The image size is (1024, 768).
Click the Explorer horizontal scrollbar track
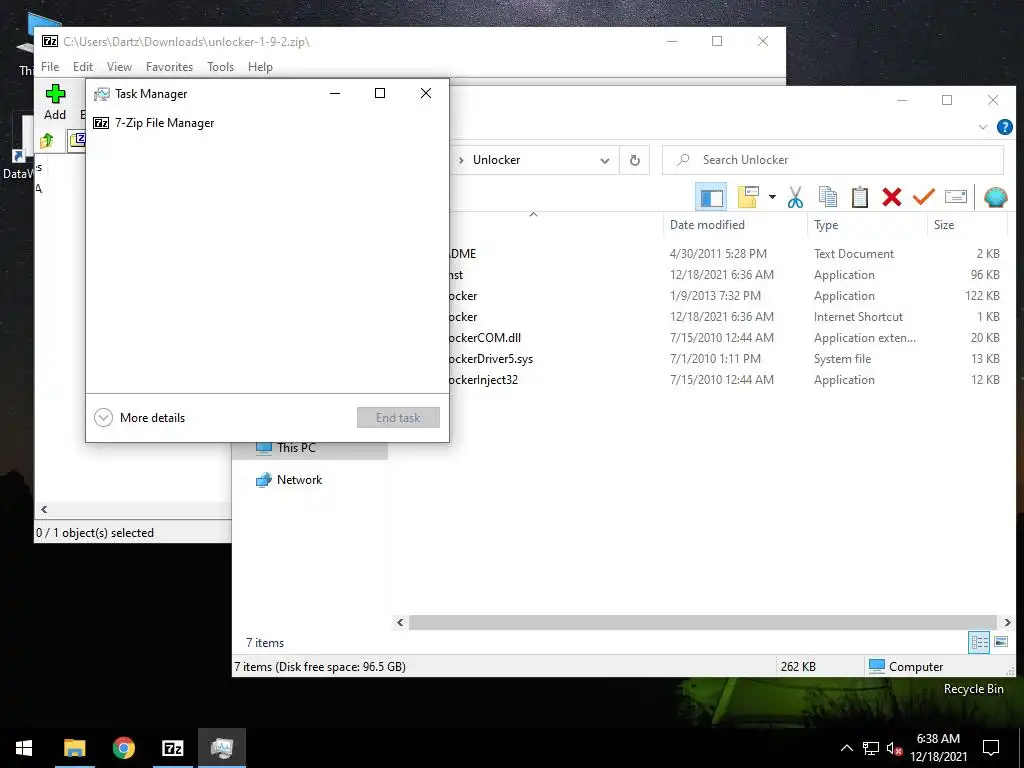tap(702, 622)
